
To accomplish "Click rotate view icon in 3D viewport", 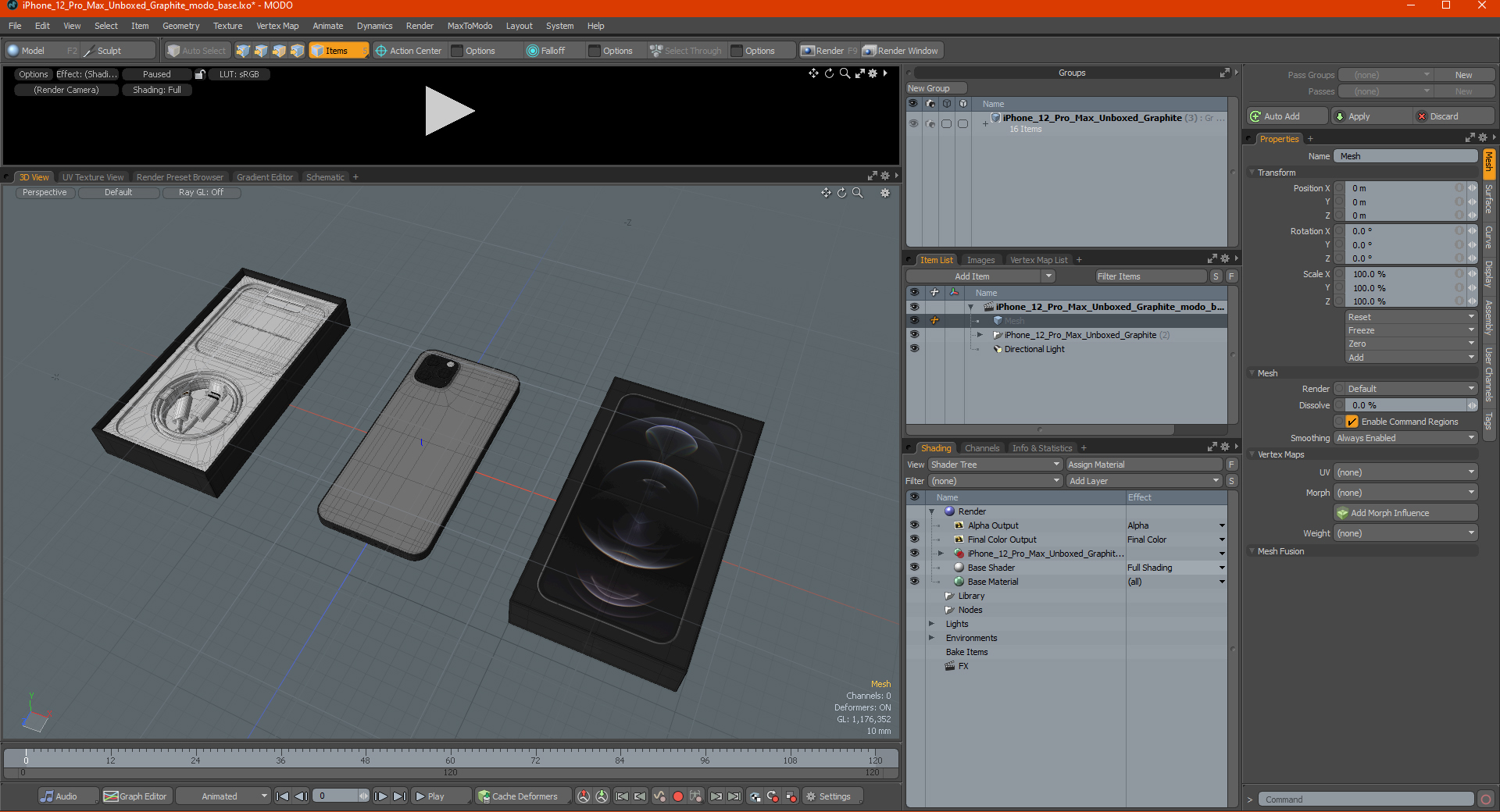I will pyautogui.click(x=841, y=193).
